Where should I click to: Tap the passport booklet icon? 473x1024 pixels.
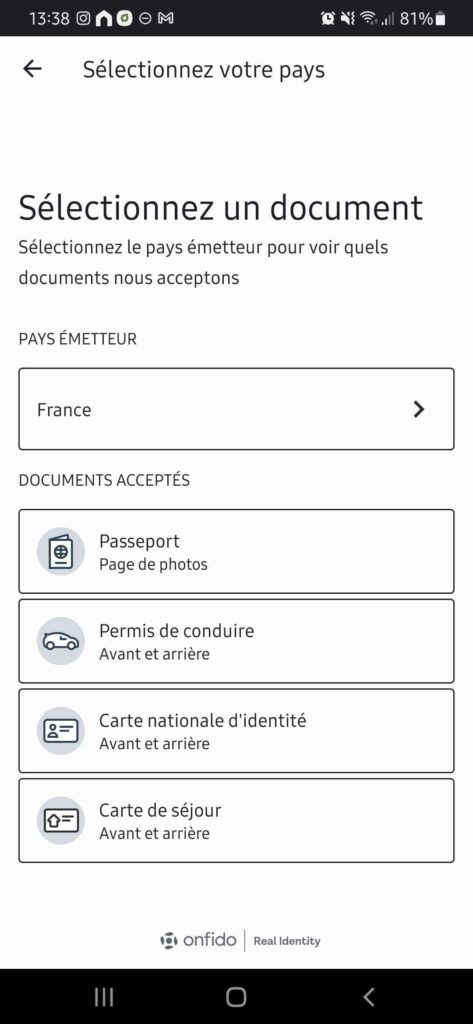pyautogui.click(x=61, y=551)
